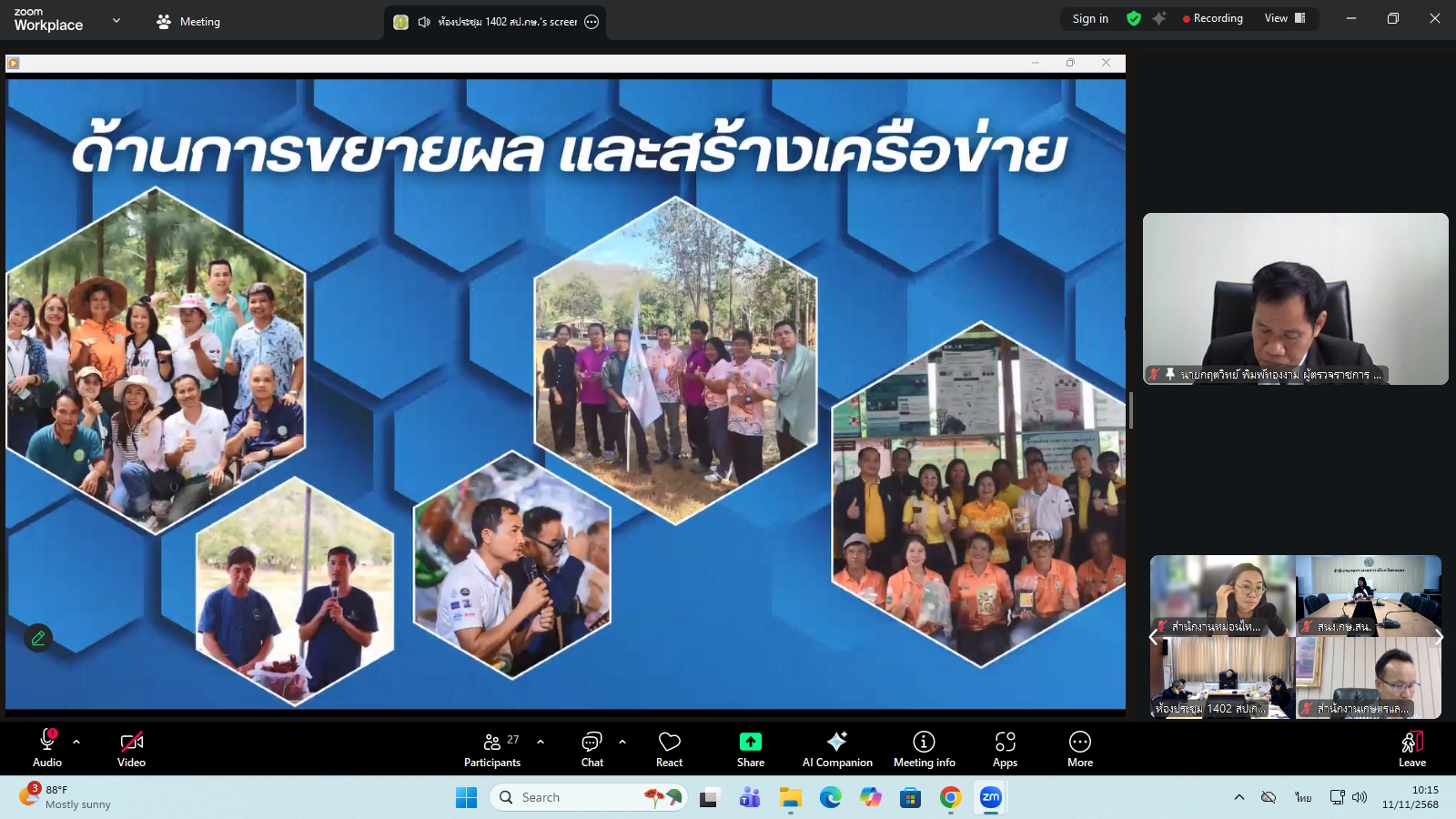Image resolution: width=1456 pixels, height=819 pixels.
Task: Open More meeting options
Action: click(1079, 748)
